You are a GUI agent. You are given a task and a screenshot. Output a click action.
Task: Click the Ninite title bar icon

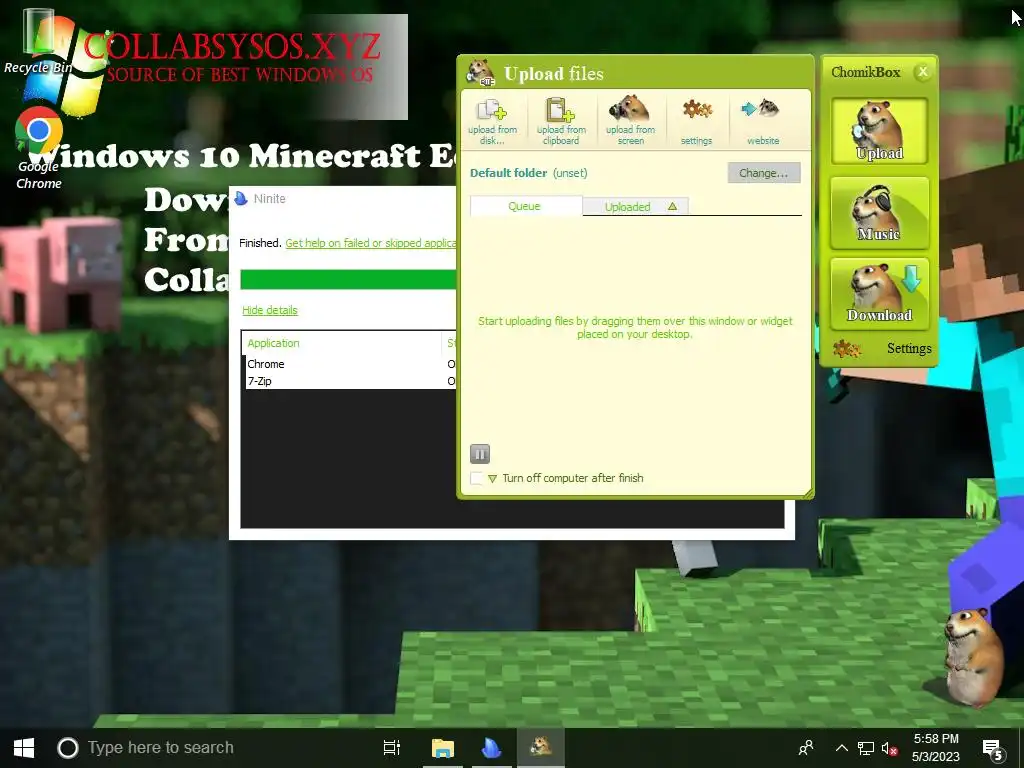click(241, 199)
